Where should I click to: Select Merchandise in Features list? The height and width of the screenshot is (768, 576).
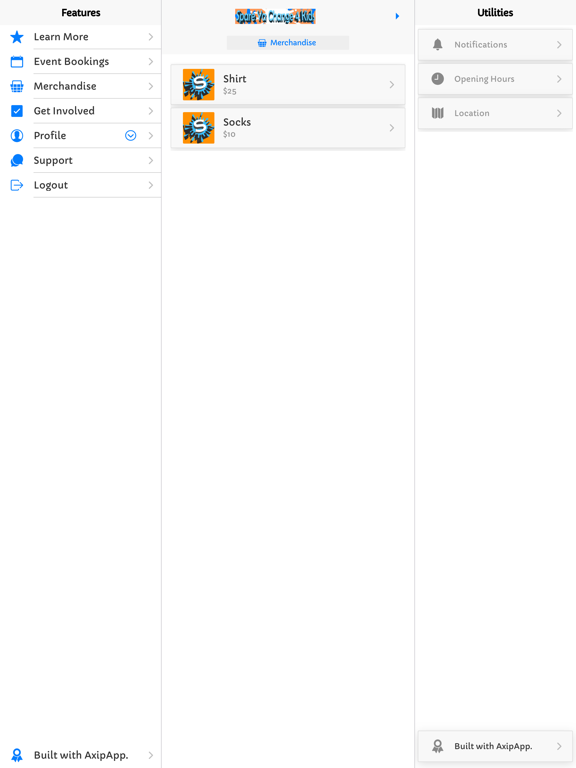(80, 86)
